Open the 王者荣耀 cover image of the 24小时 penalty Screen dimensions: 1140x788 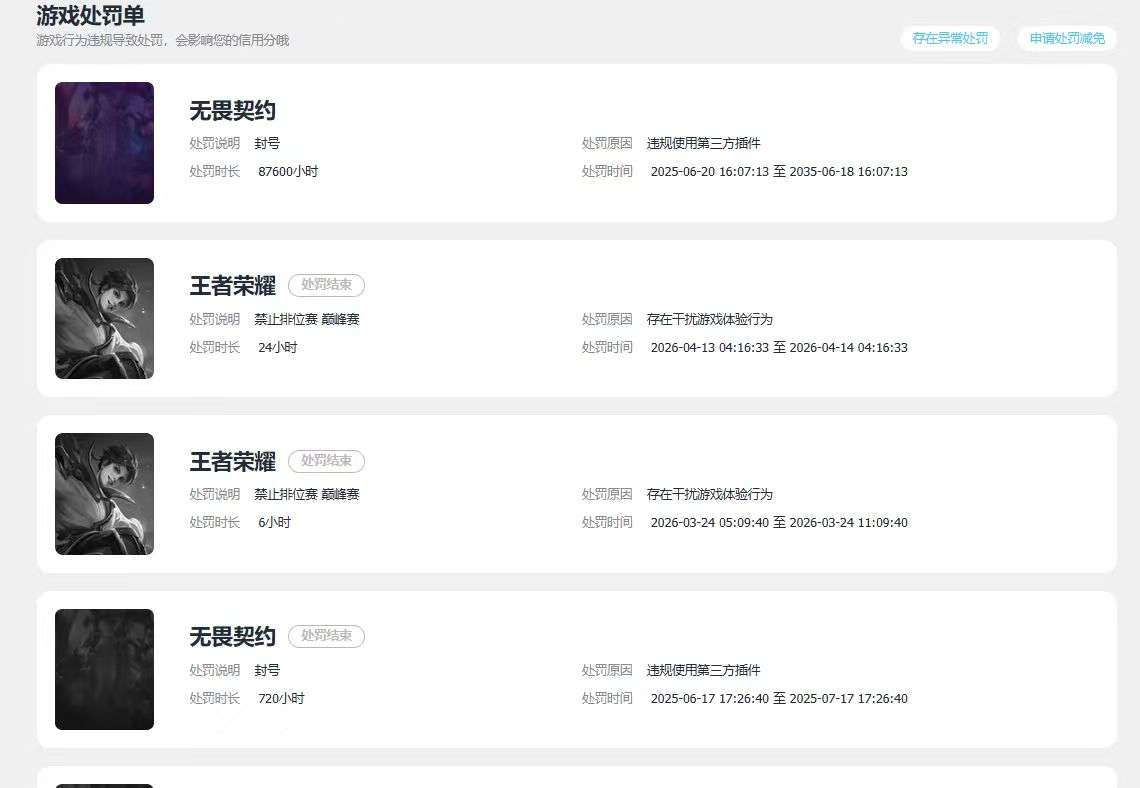105,318
